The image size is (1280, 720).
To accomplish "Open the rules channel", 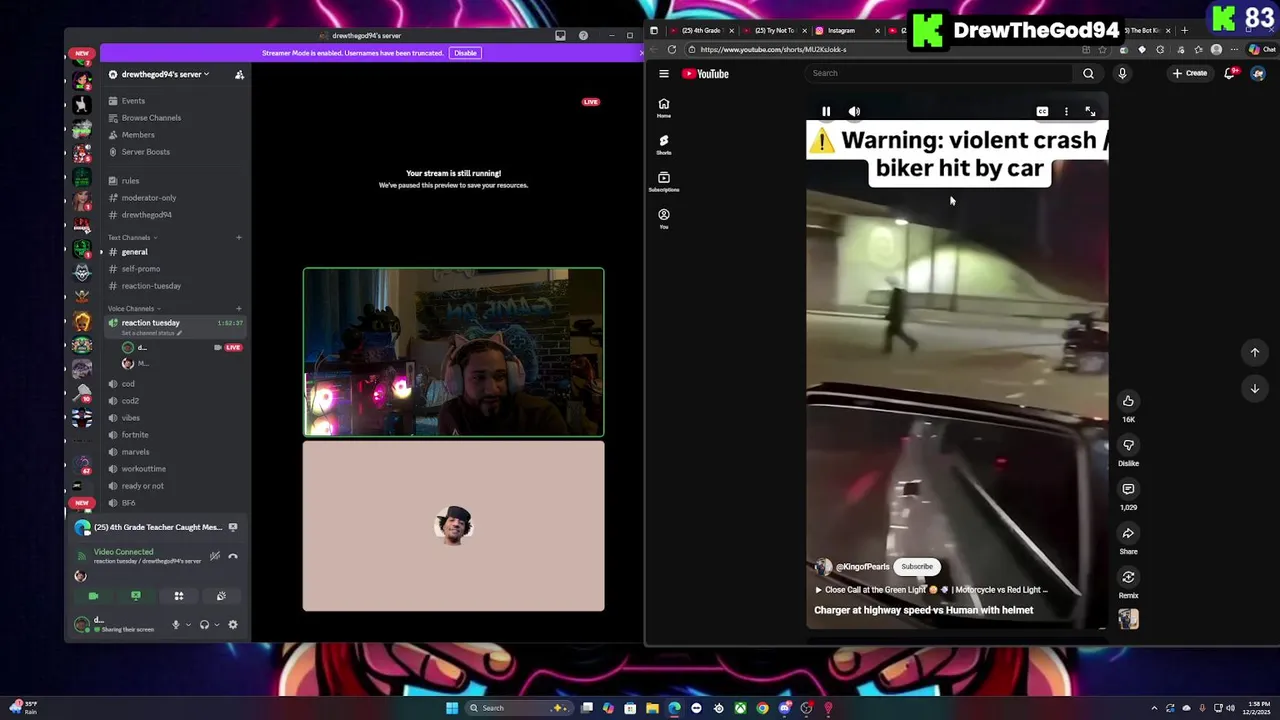I will [130, 181].
